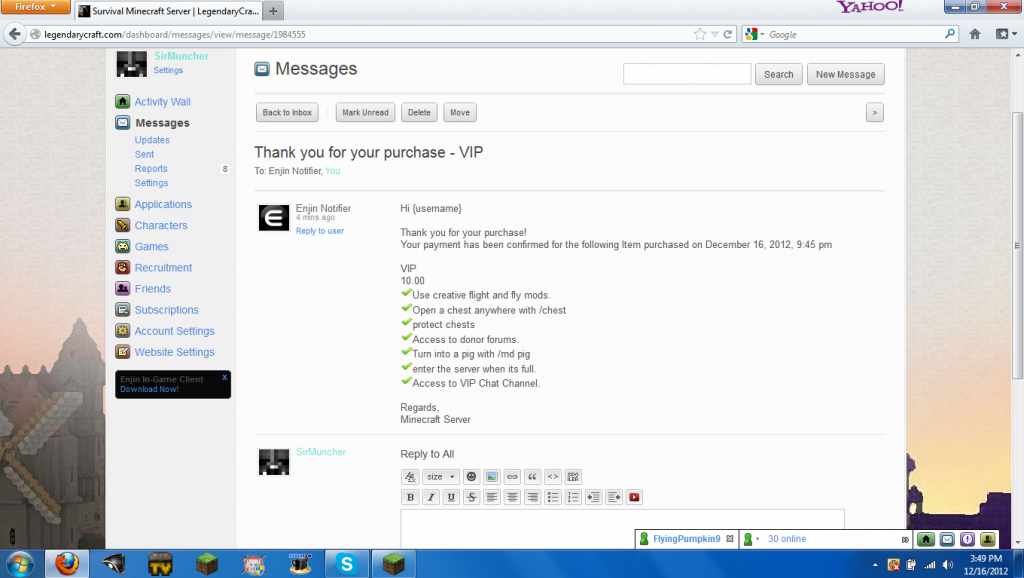This screenshot has width=1024, height=578.
Task: Click the Back to Inbox button
Action: (288, 113)
